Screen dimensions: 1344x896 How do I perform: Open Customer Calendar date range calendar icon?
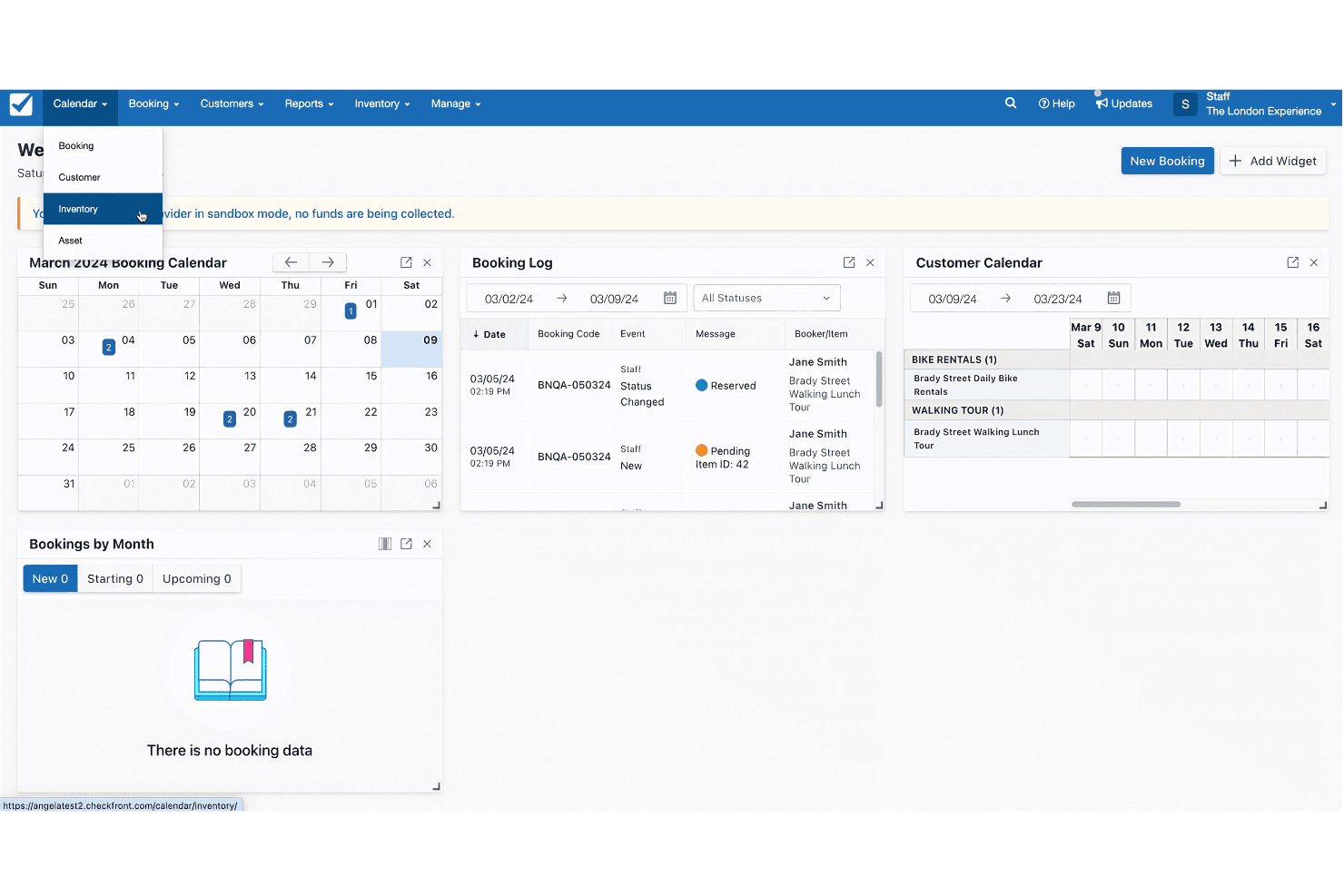[x=1113, y=298]
